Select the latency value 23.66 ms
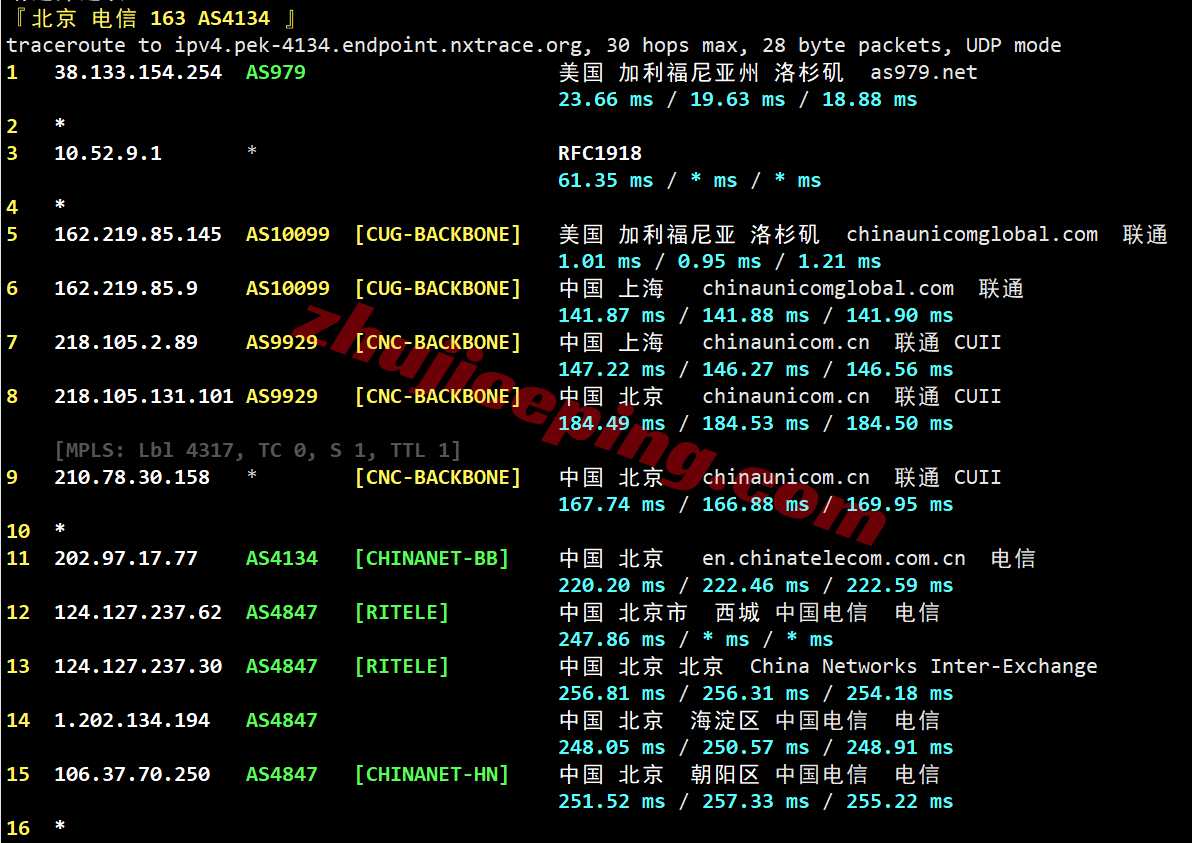Viewport: 1192px width, 843px height. point(605,100)
